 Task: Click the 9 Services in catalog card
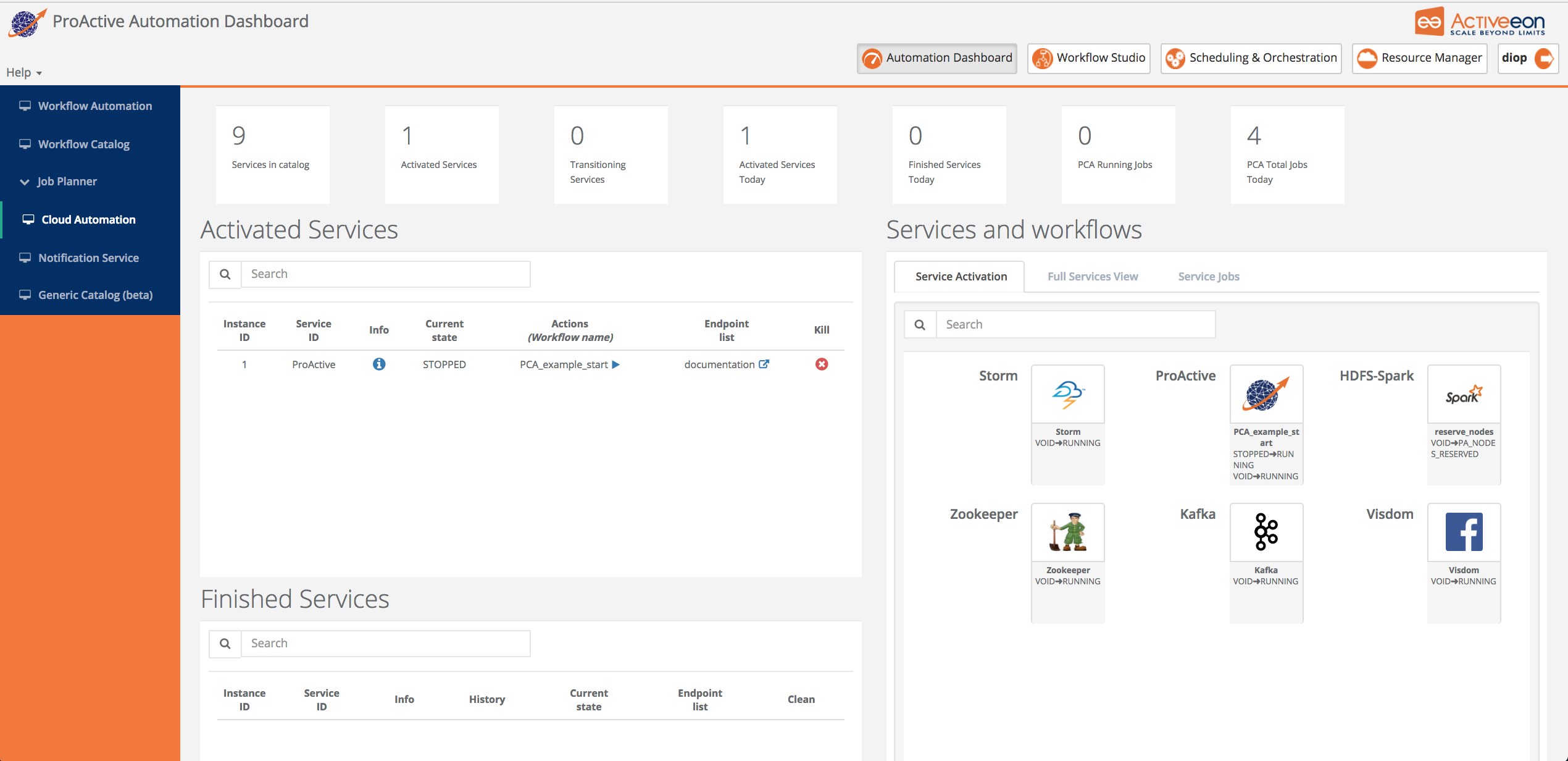(x=272, y=154)
